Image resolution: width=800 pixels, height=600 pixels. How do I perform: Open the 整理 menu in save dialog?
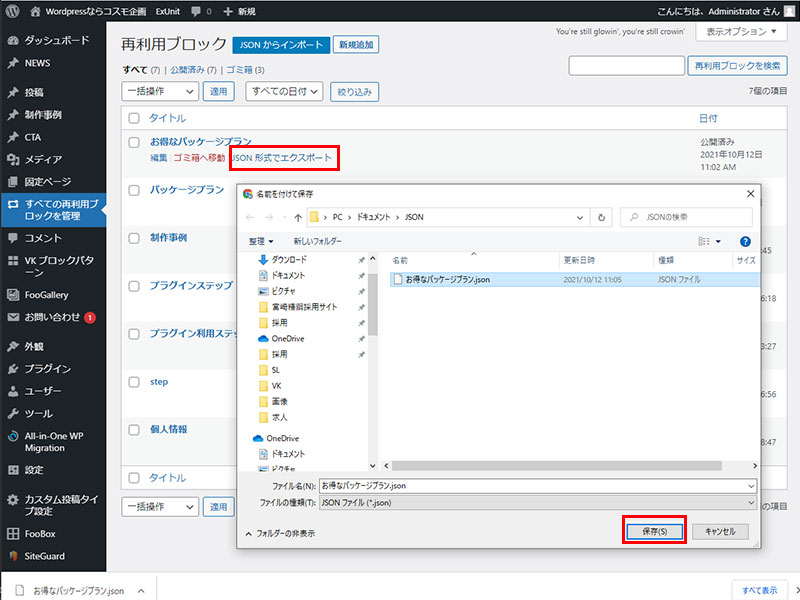pos(262,241)
